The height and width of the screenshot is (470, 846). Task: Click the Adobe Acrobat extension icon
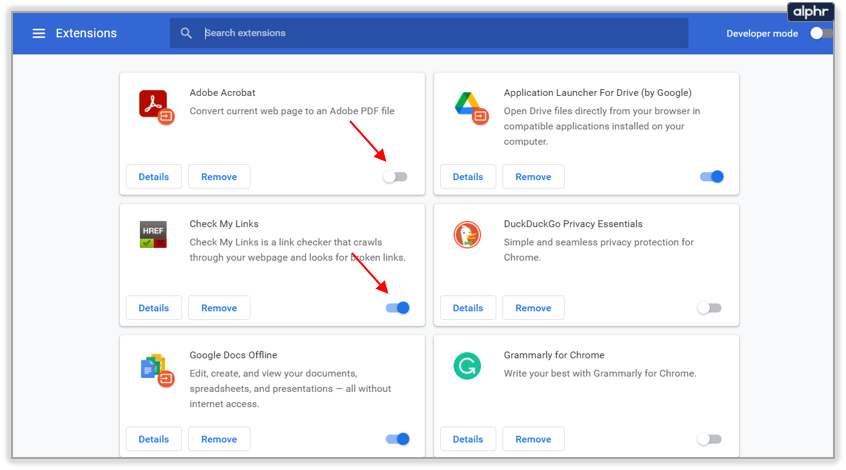pyautogui.click(x=156, y=106)
